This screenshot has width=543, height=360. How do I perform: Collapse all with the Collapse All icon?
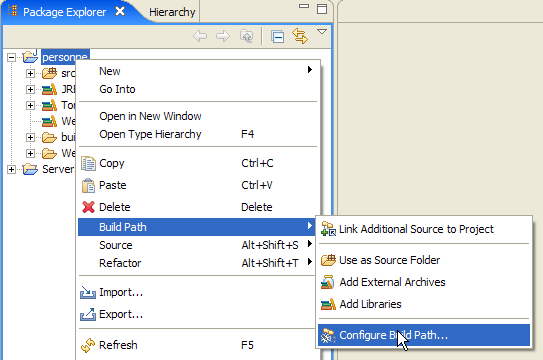[277, 36]
